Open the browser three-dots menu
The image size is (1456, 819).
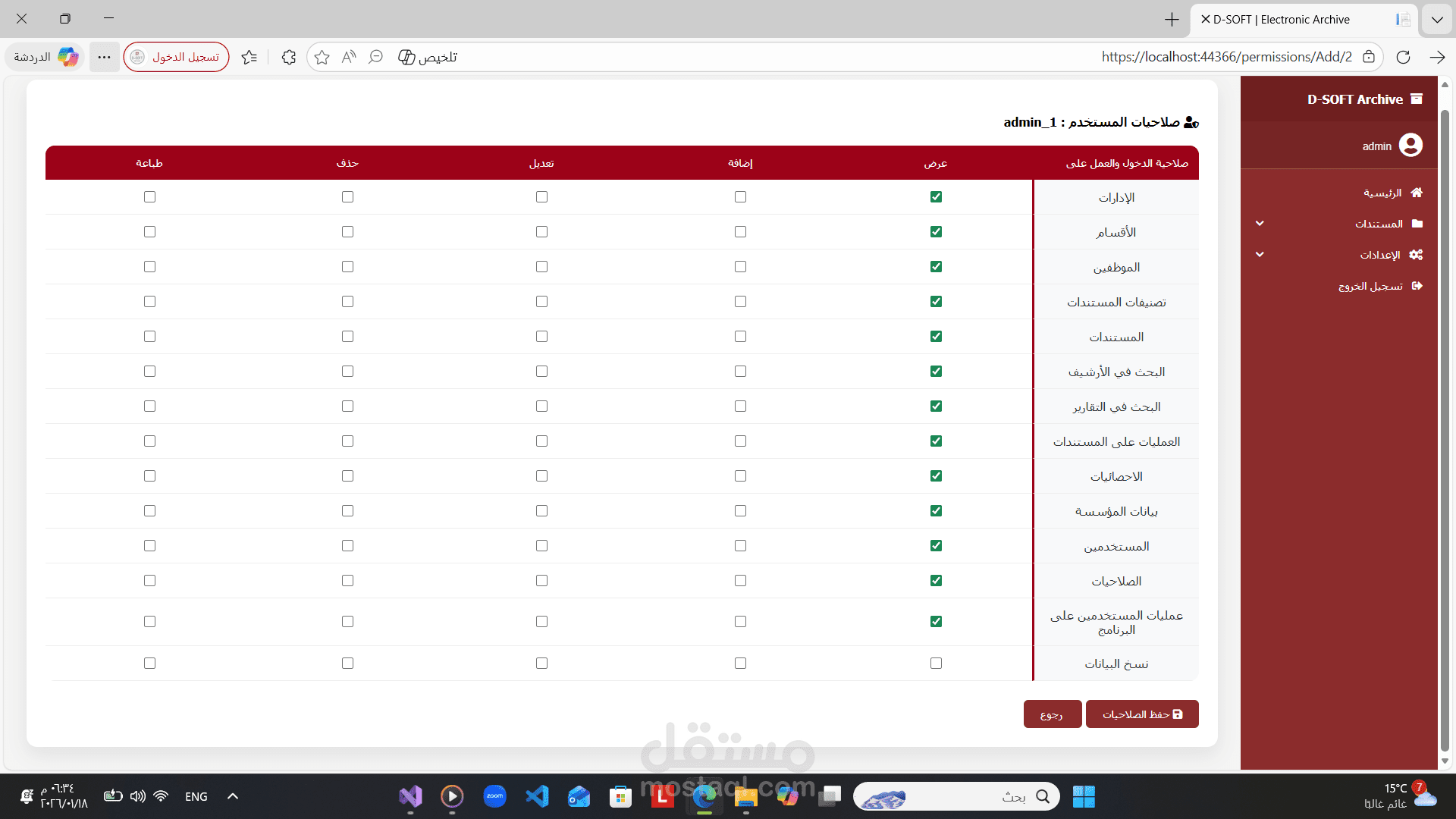point(104,57)
